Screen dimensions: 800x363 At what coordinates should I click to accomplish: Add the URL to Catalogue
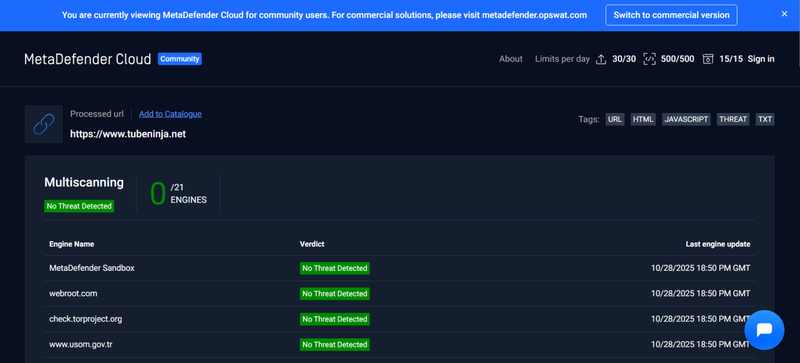point(170,114)
